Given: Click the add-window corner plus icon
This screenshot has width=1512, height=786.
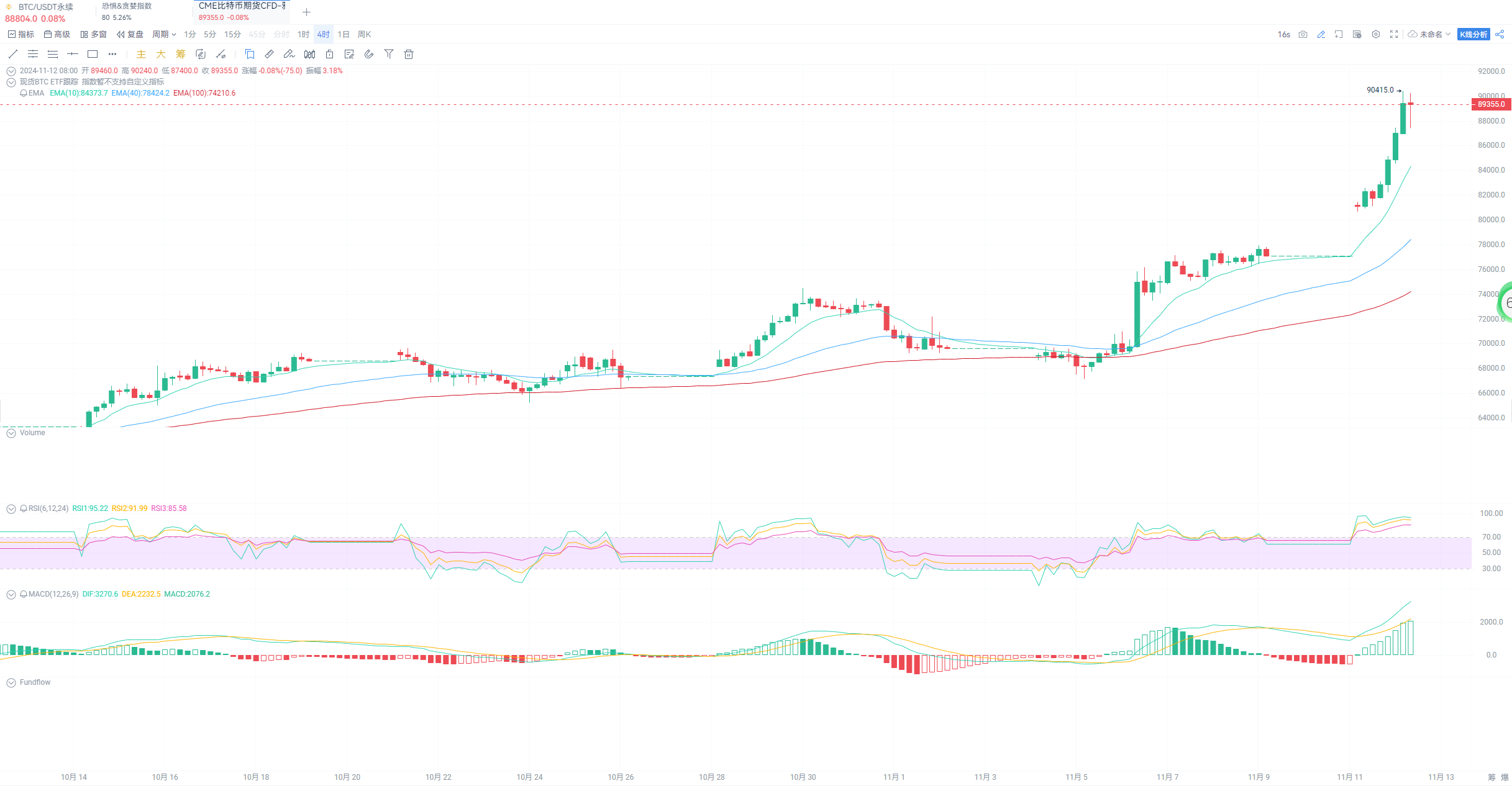Looking at the screenshot, I should [1339, 34].
